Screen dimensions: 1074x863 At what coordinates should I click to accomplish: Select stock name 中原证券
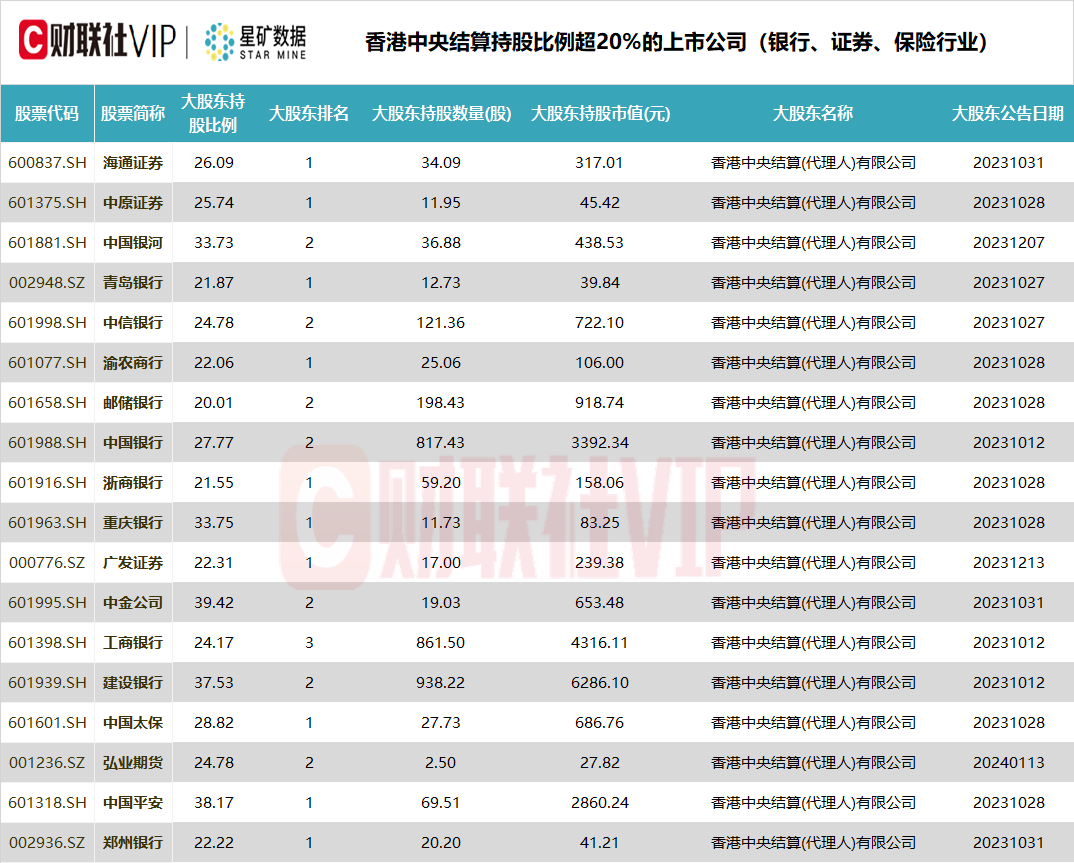point(133,203)
